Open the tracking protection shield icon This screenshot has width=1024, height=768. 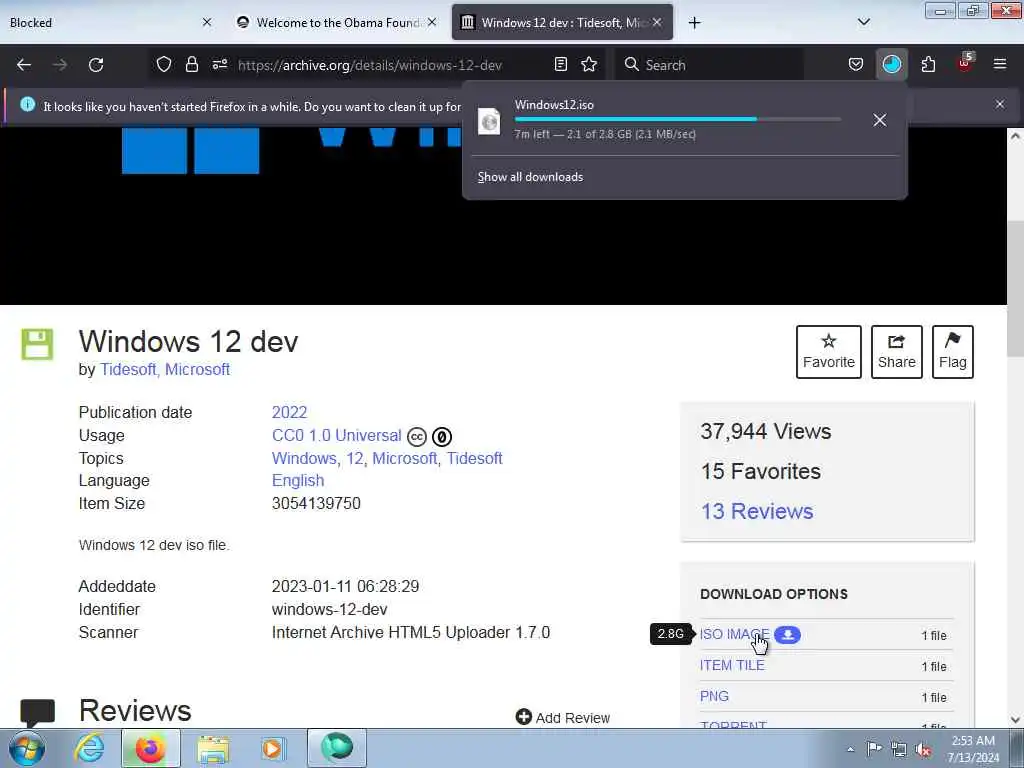(x=164, y=64)
